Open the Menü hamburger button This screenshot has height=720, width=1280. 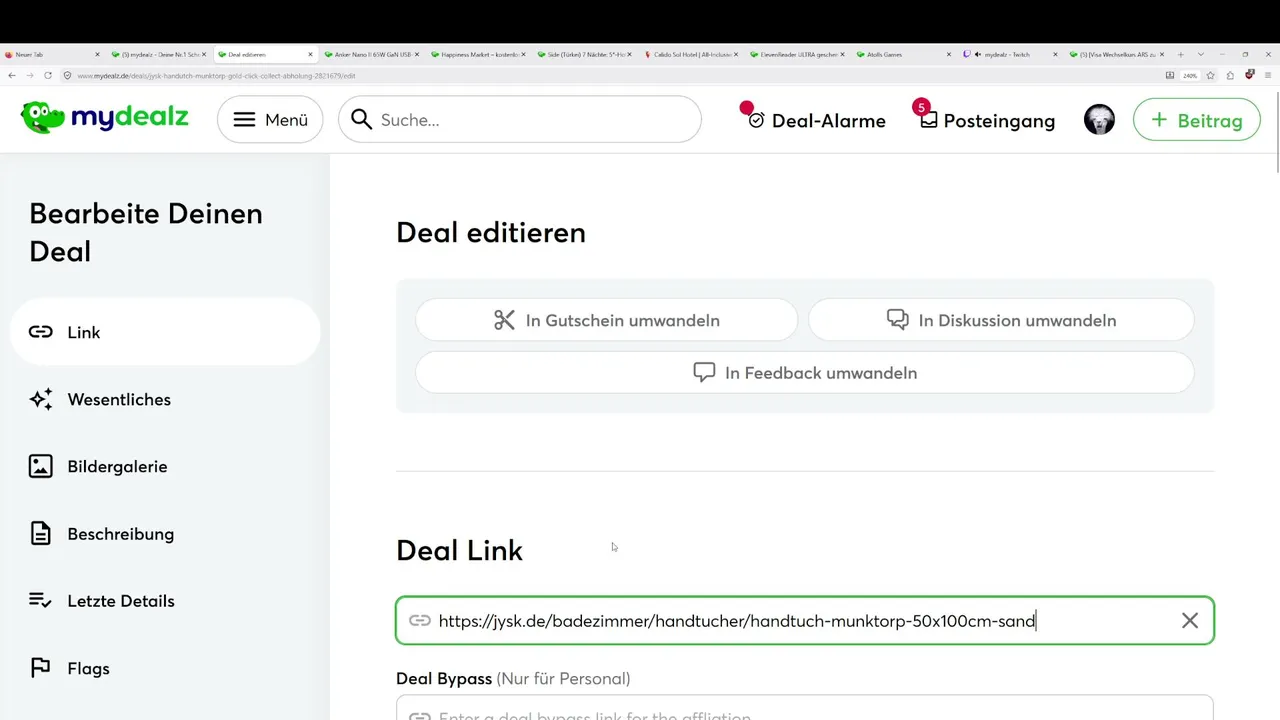click(x=270, y=120)
